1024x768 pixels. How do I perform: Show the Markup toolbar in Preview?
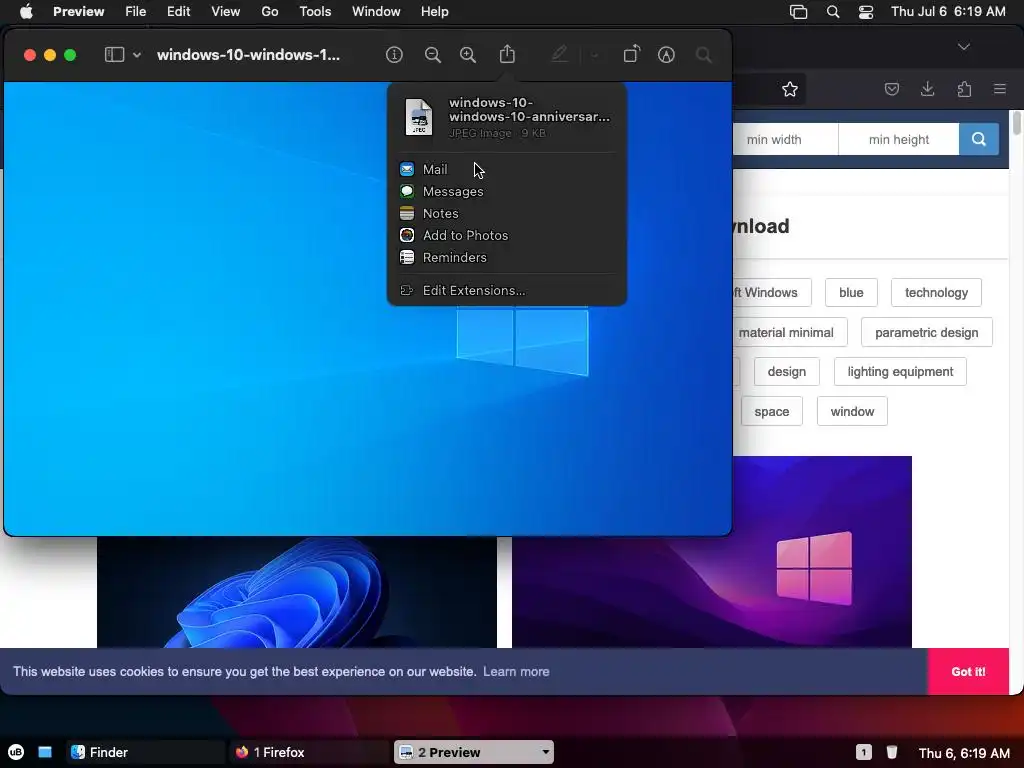click(x=666, y=55)
